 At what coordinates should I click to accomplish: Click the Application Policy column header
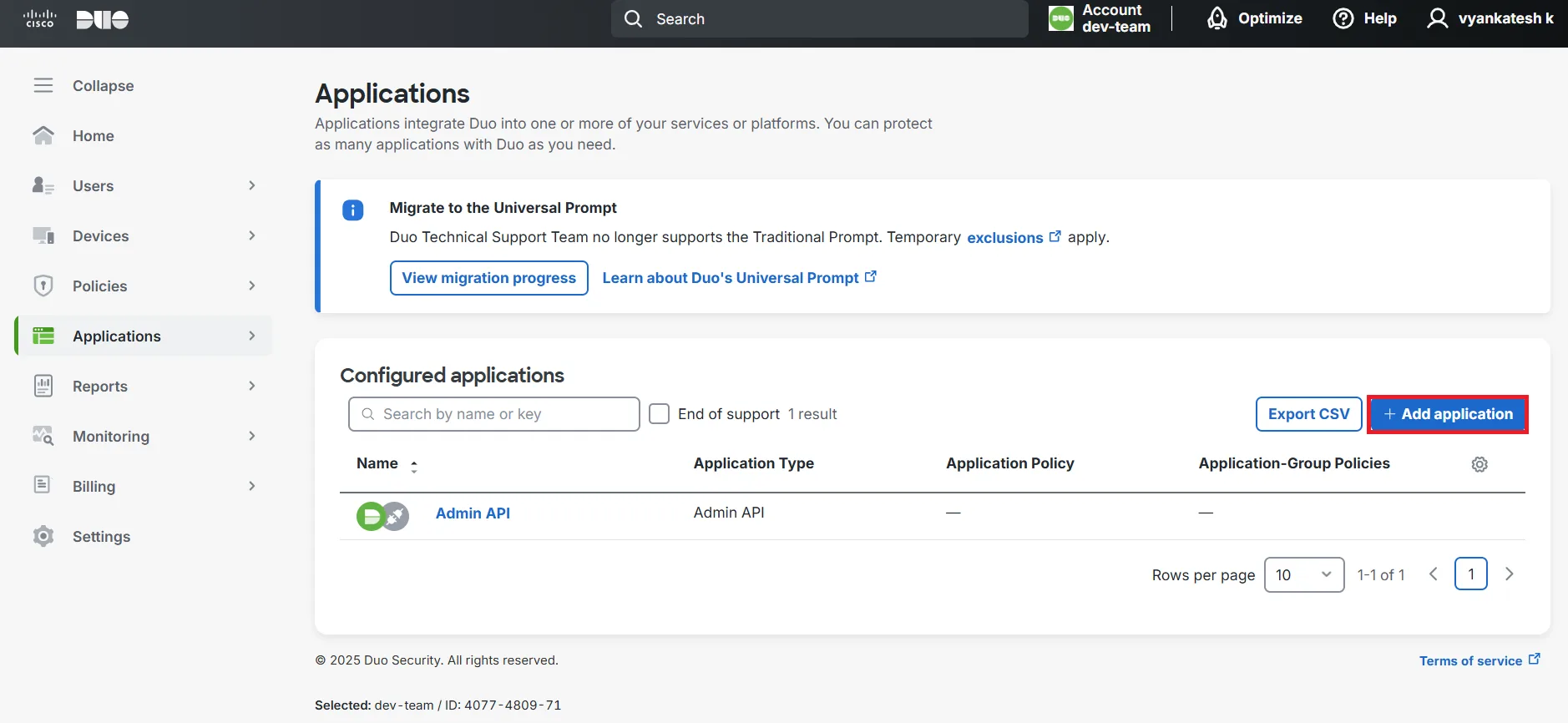(1010, 463)
